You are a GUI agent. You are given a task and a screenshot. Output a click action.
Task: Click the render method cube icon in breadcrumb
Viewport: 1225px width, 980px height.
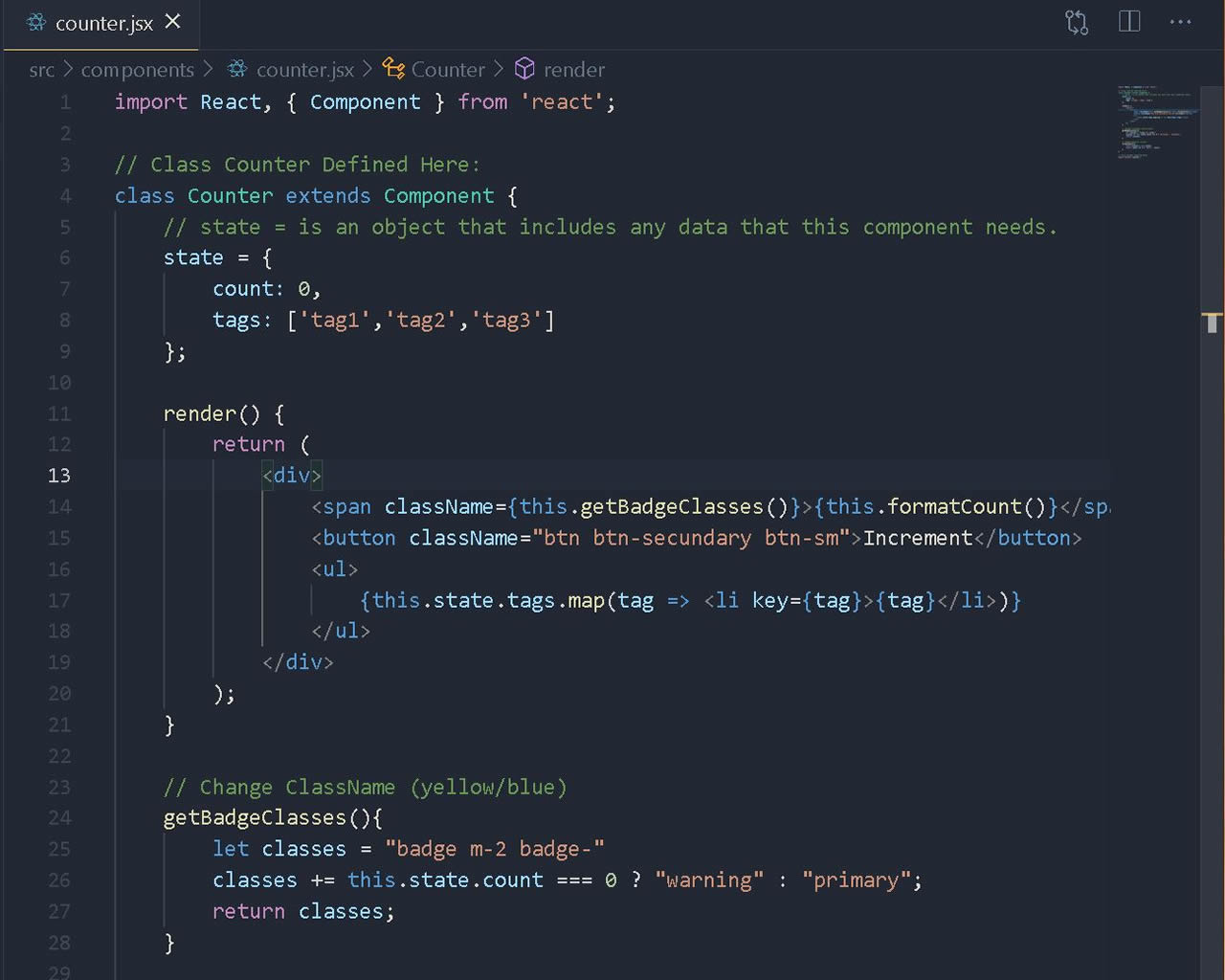pyautogui.click(x=524, y=69)
